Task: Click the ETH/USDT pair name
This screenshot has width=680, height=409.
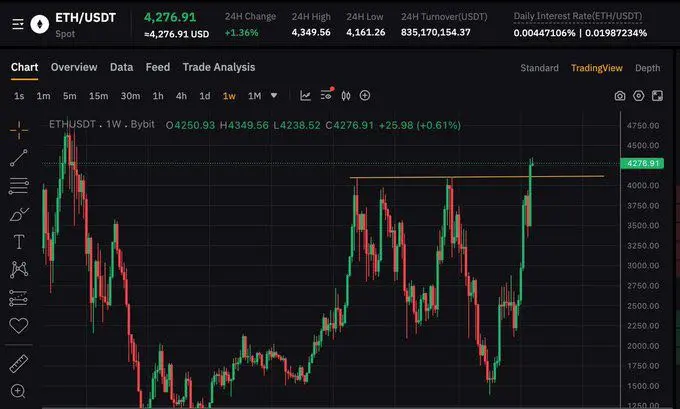Action: (x=85, y=18)
